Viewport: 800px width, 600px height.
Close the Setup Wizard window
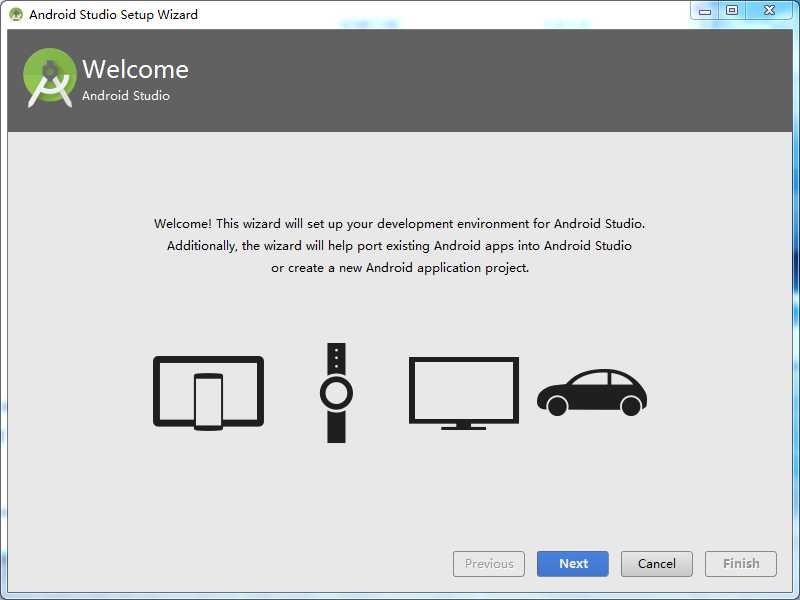coord(769,11)
